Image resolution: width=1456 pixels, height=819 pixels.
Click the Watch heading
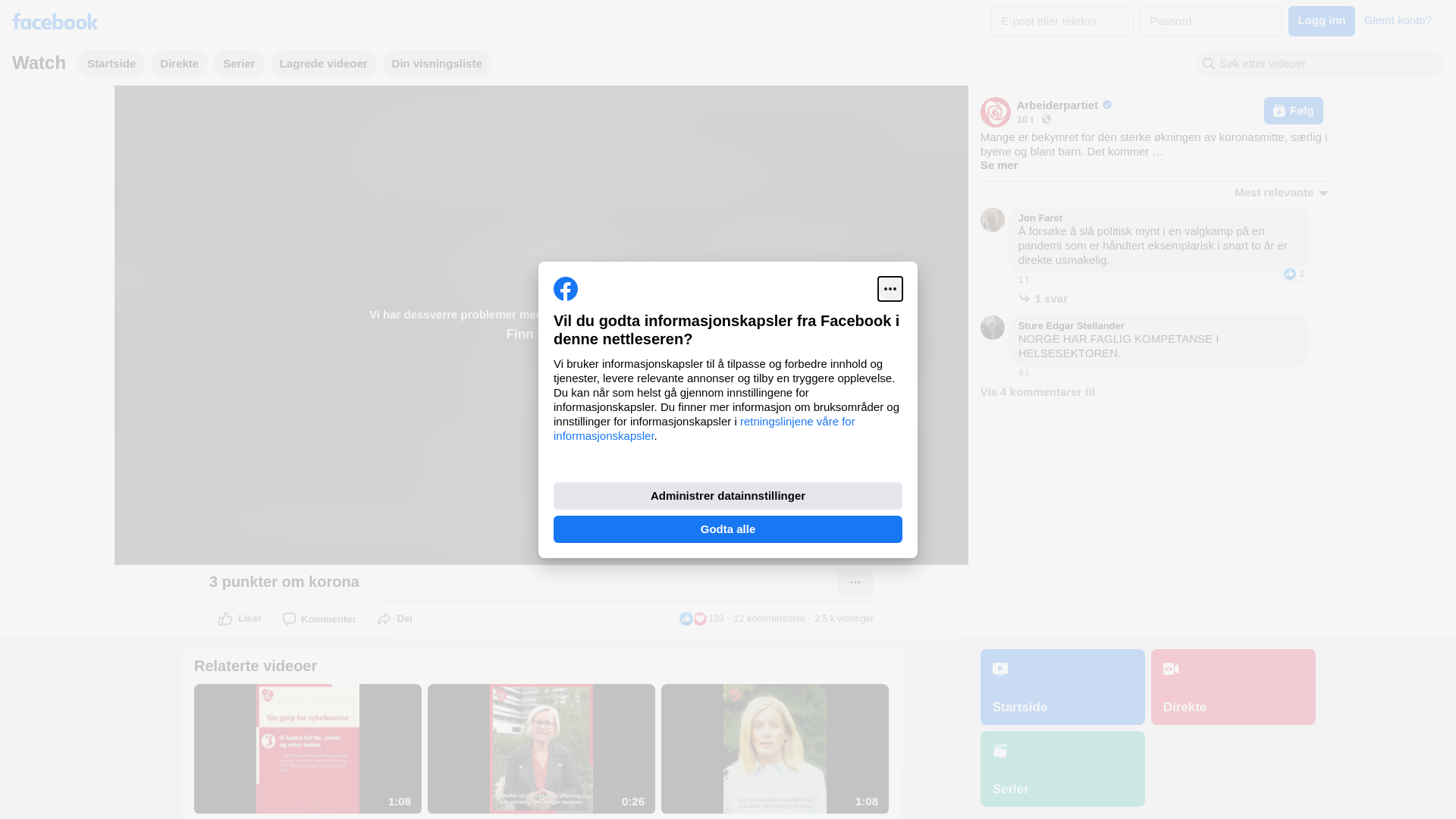[x=39, y=63]
